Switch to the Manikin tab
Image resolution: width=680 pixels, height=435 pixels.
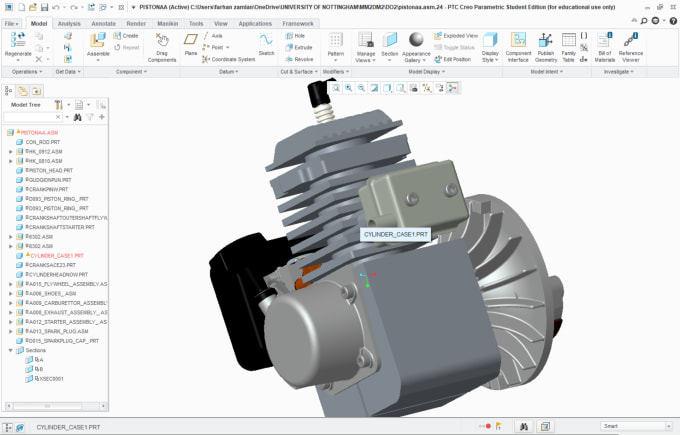[168, 23]
